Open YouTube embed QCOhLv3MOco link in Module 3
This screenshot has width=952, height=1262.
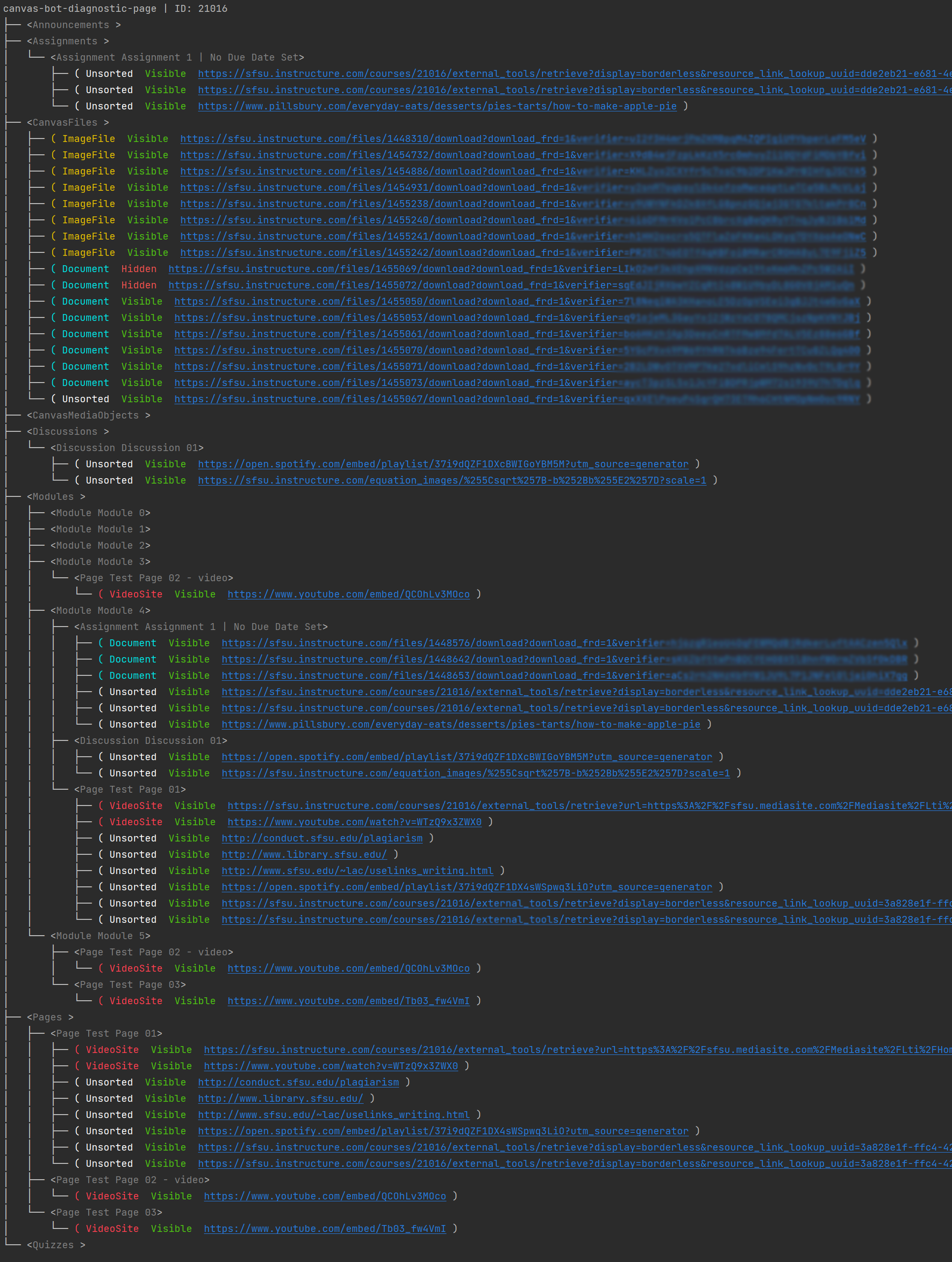tap(348, 595)
